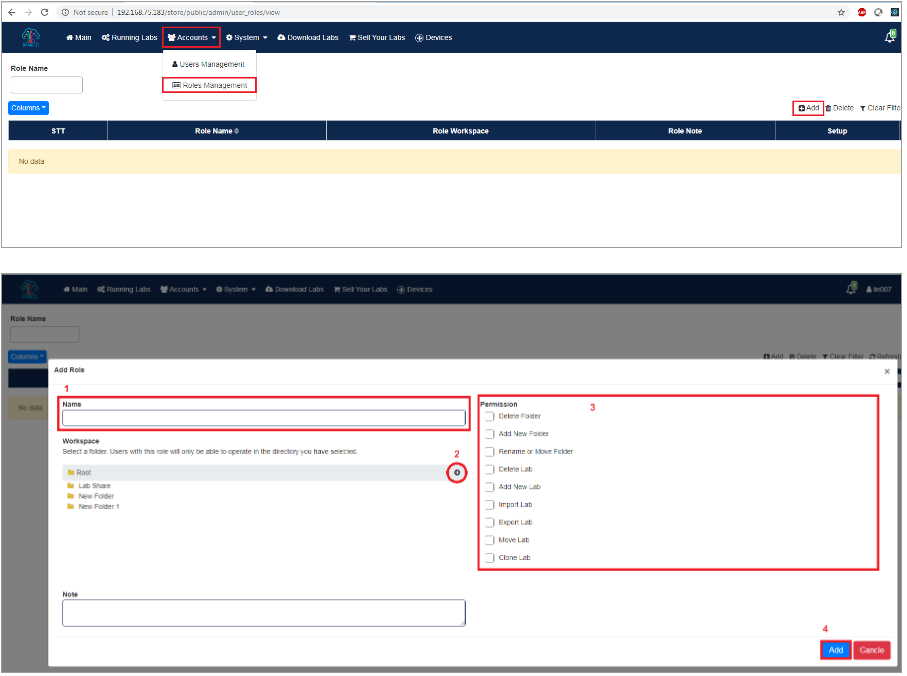Reload the page with the browser refresh icon
Viewport: 907px width, 676px height.
point(44,12)
